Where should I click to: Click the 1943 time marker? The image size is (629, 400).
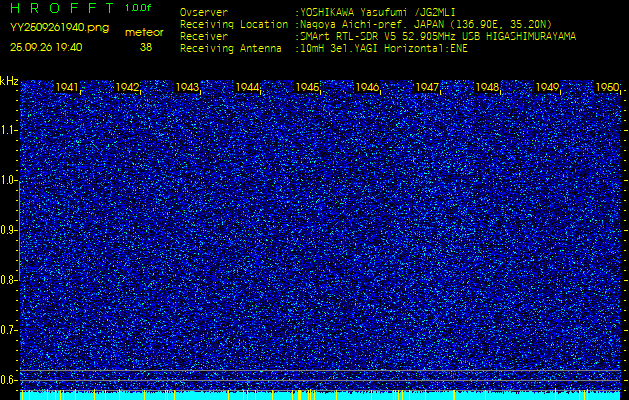187,87
